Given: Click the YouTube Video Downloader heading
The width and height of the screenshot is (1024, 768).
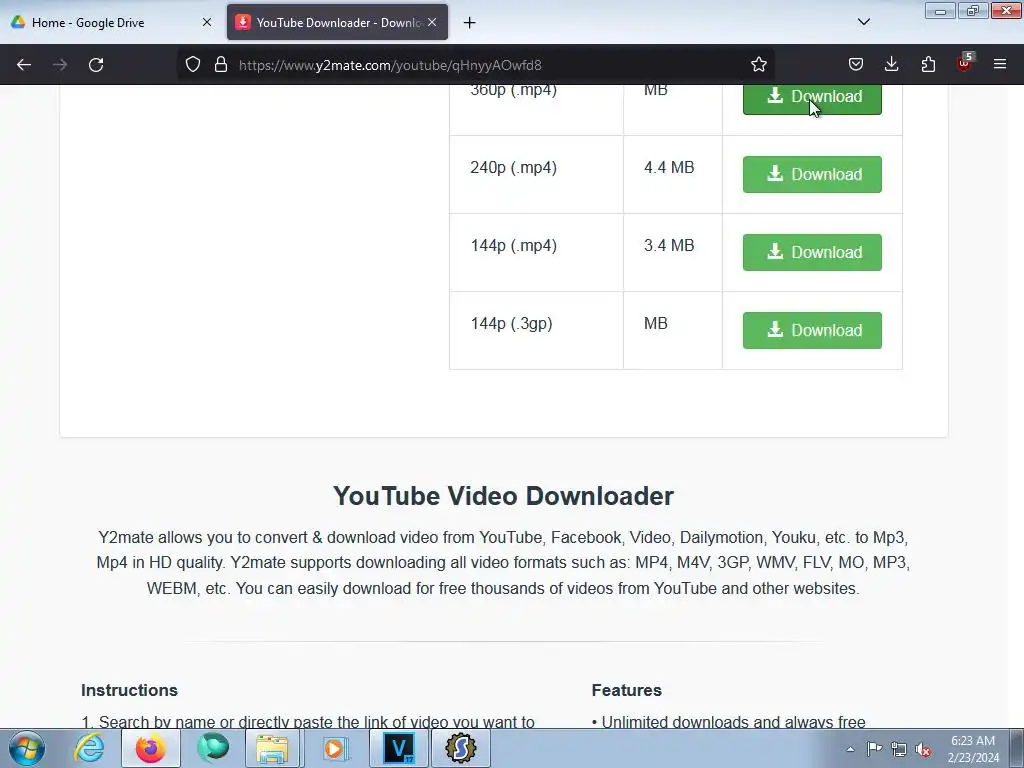Looking at the screenshot, I should tap(504, 496).
